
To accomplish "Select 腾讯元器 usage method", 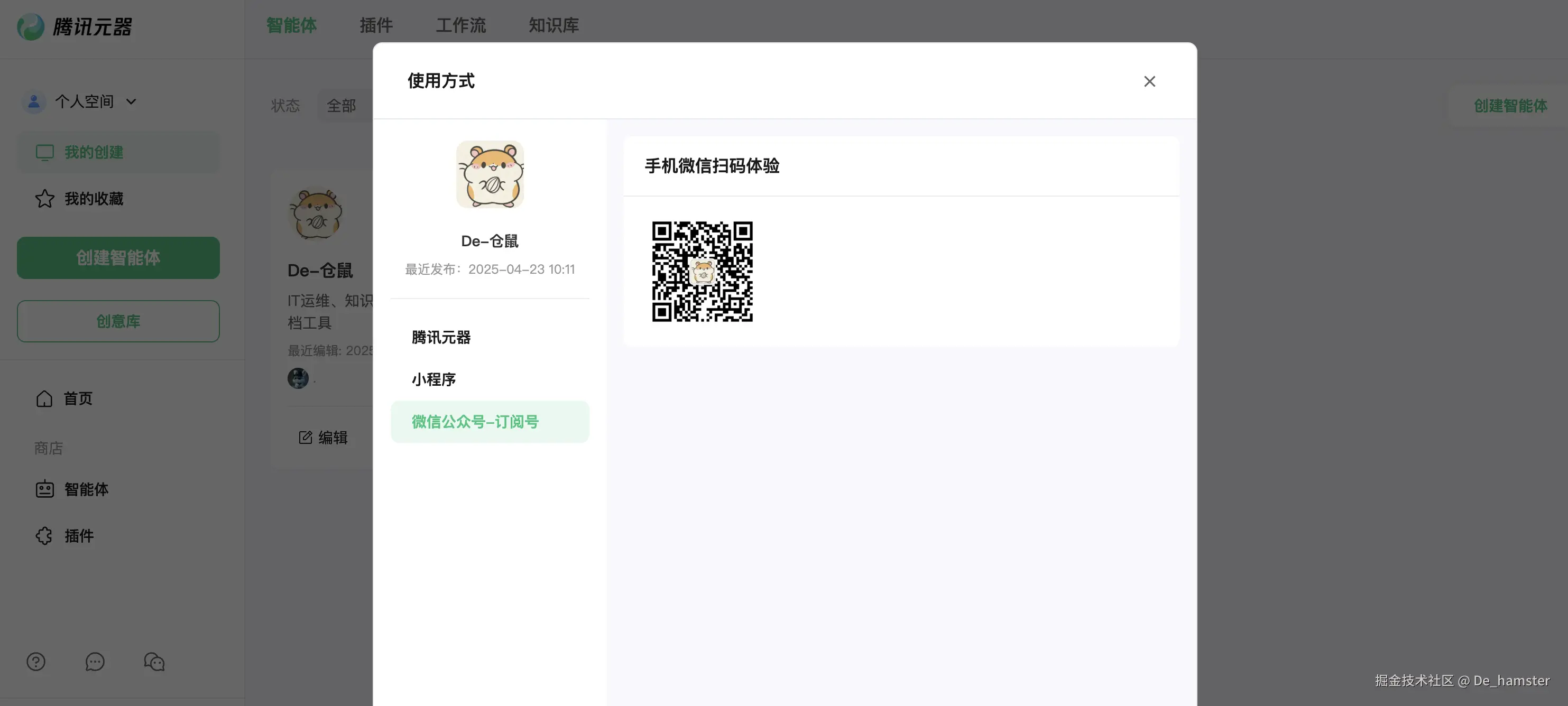I will [490, 337].
